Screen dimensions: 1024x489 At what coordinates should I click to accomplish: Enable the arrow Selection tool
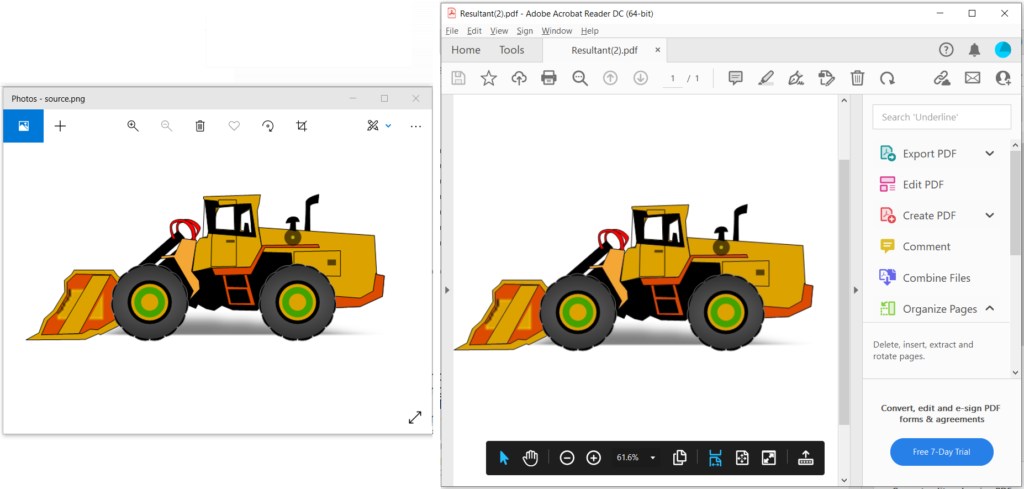coord(504,457)
